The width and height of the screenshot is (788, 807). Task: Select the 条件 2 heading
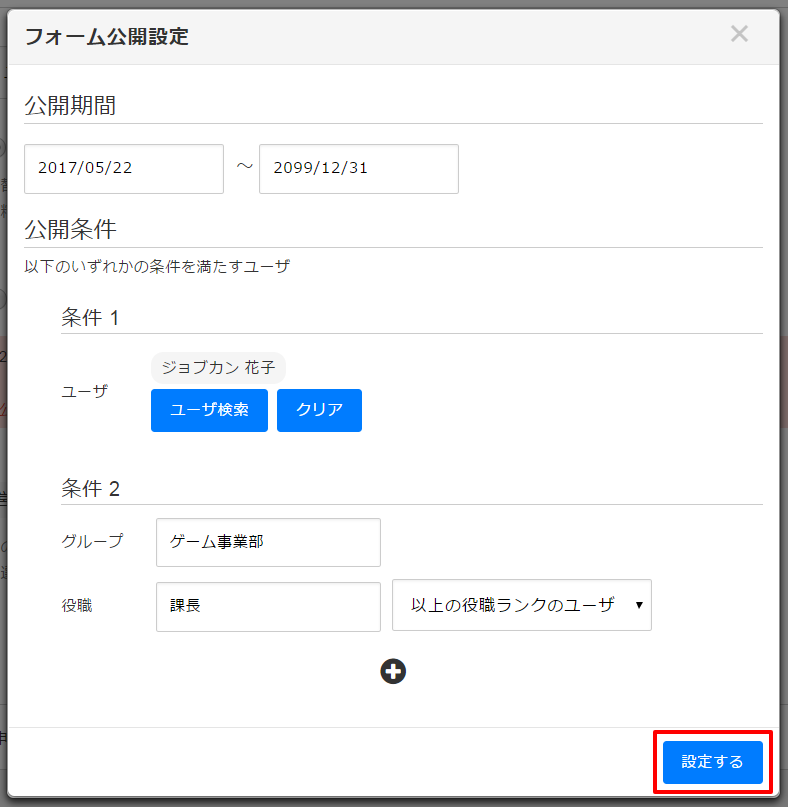pos(90,489)
